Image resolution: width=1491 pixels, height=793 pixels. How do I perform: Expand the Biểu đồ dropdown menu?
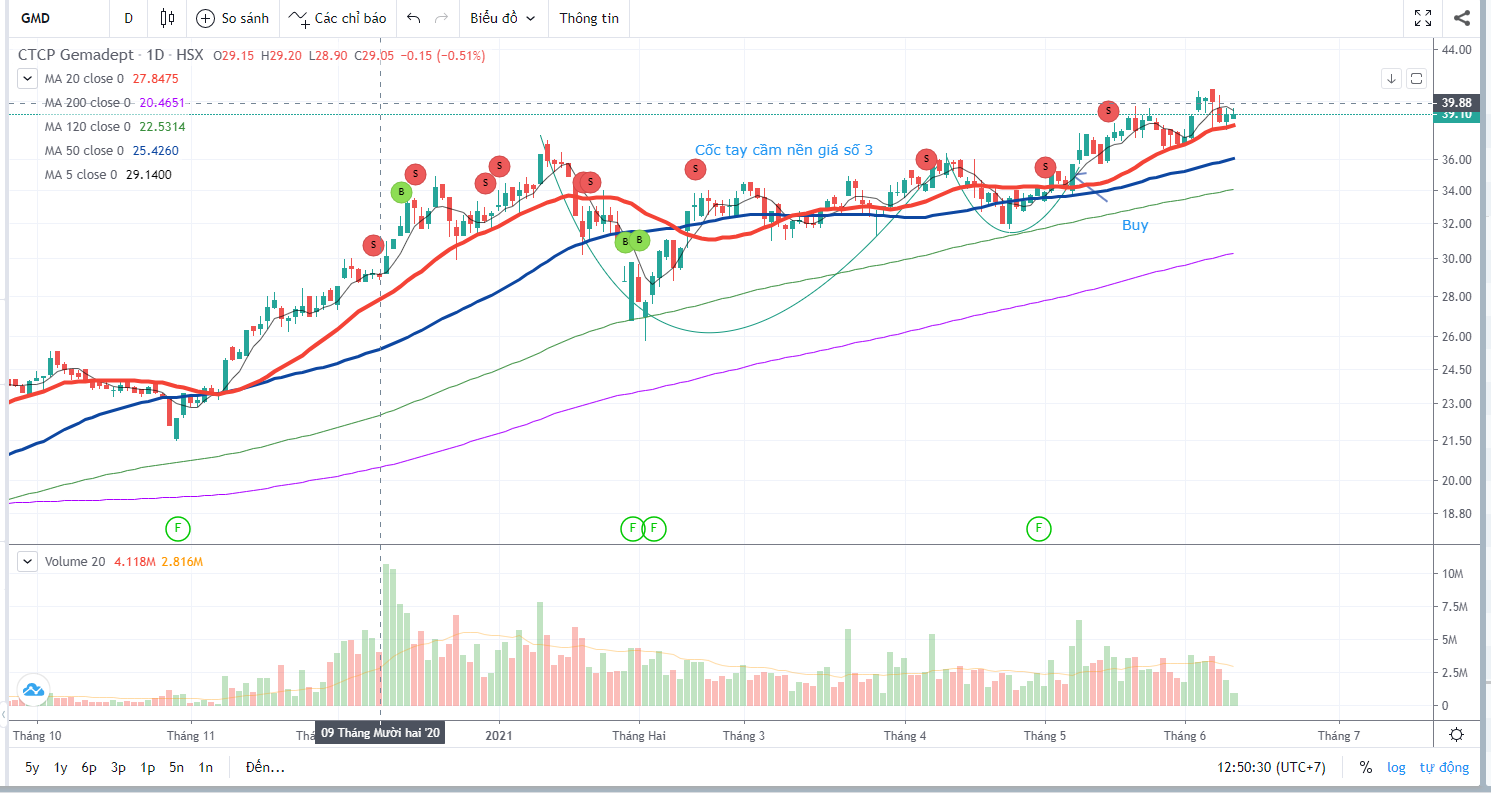pyautogui.click(x=502, y=18)
